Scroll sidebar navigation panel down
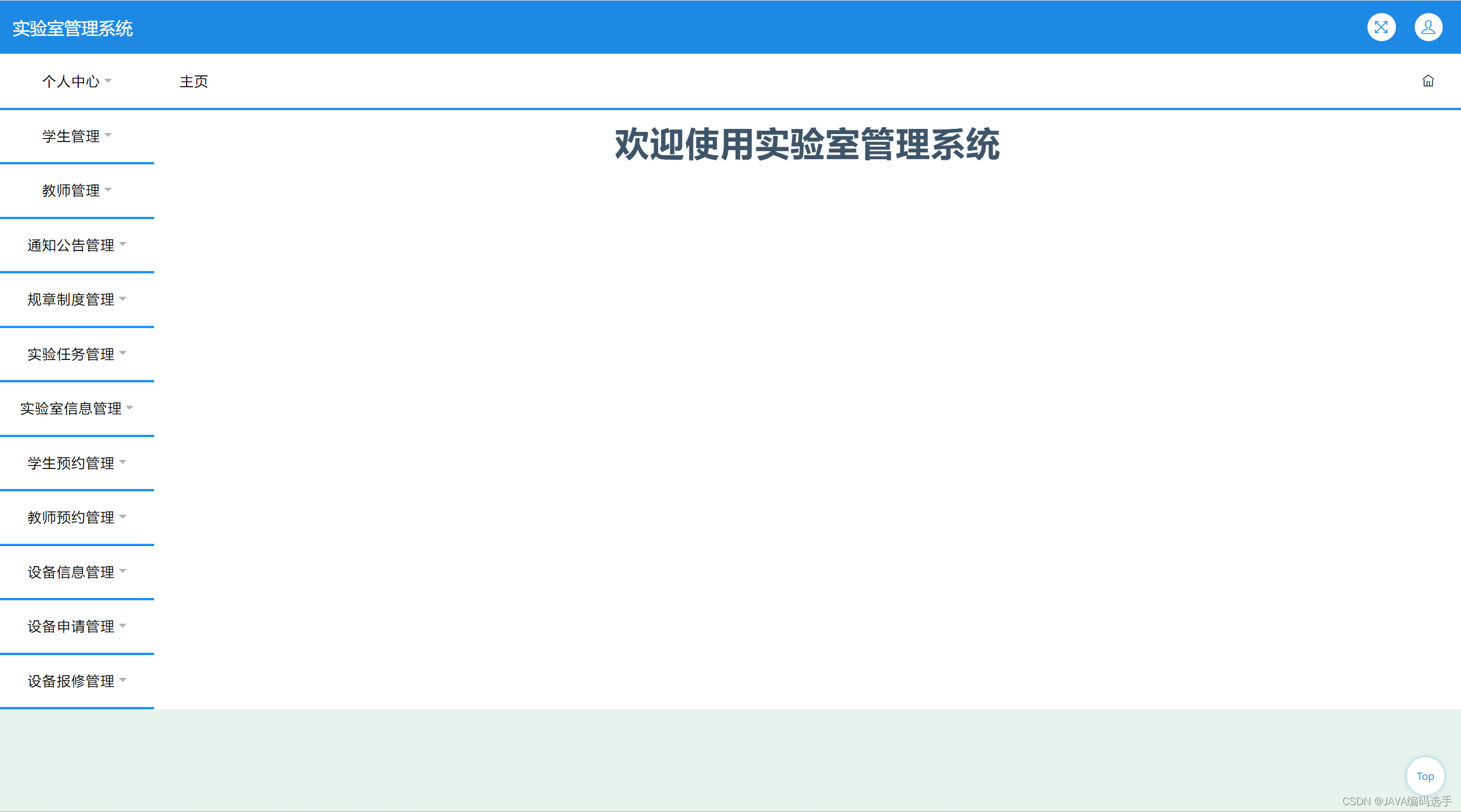The image size is (1461, 812). 80,400
